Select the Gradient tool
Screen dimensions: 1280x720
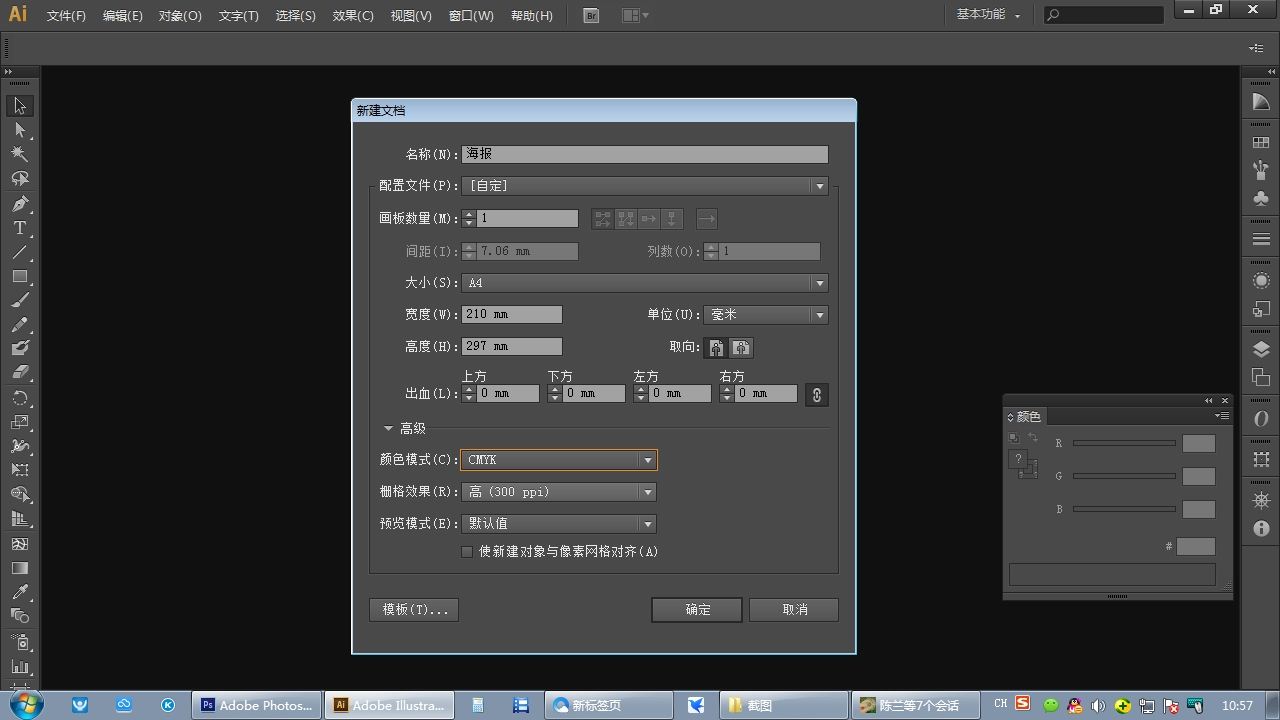pos(20,568)
